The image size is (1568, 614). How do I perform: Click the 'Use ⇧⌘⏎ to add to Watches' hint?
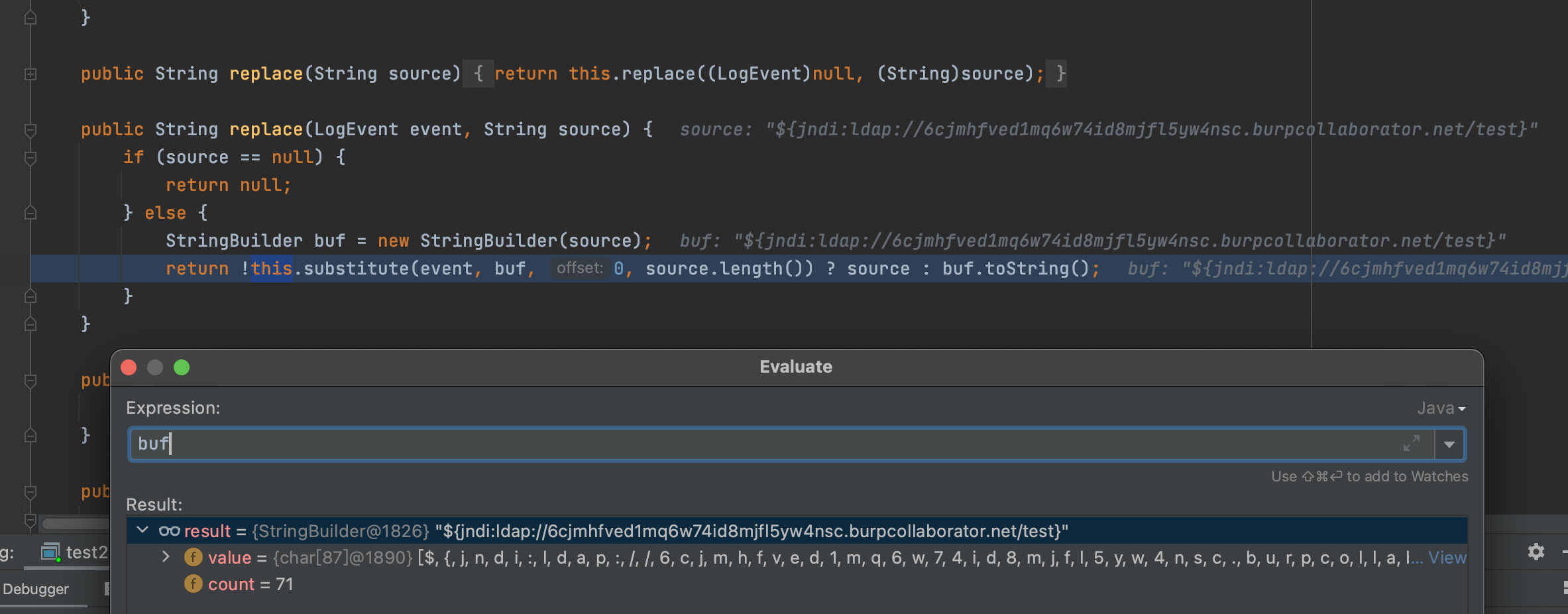[x=1369, y=477]
